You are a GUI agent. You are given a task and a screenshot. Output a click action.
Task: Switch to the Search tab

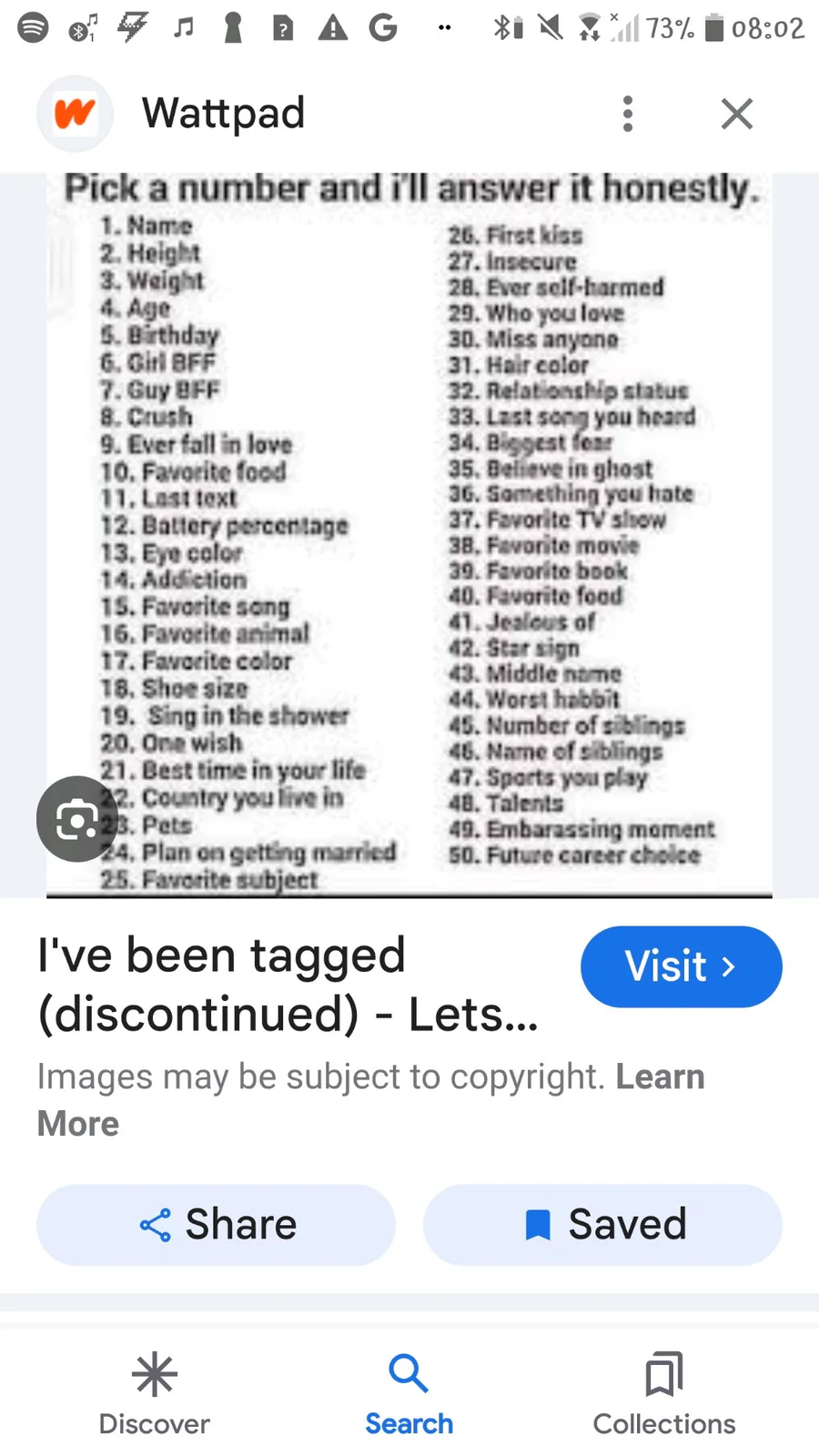(409, 1394)
